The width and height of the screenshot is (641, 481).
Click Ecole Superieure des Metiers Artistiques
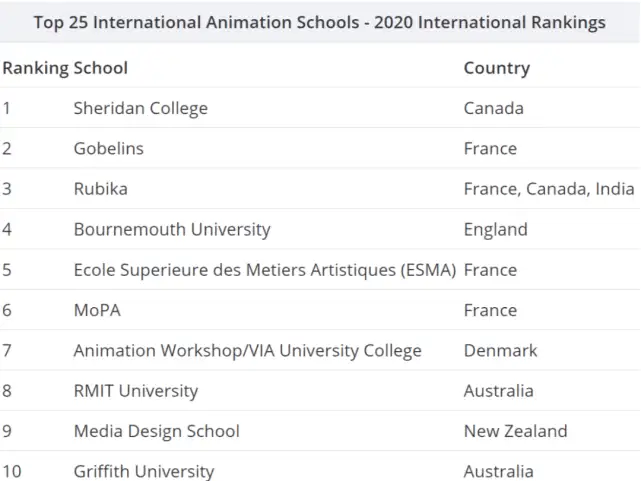[264, 270]
